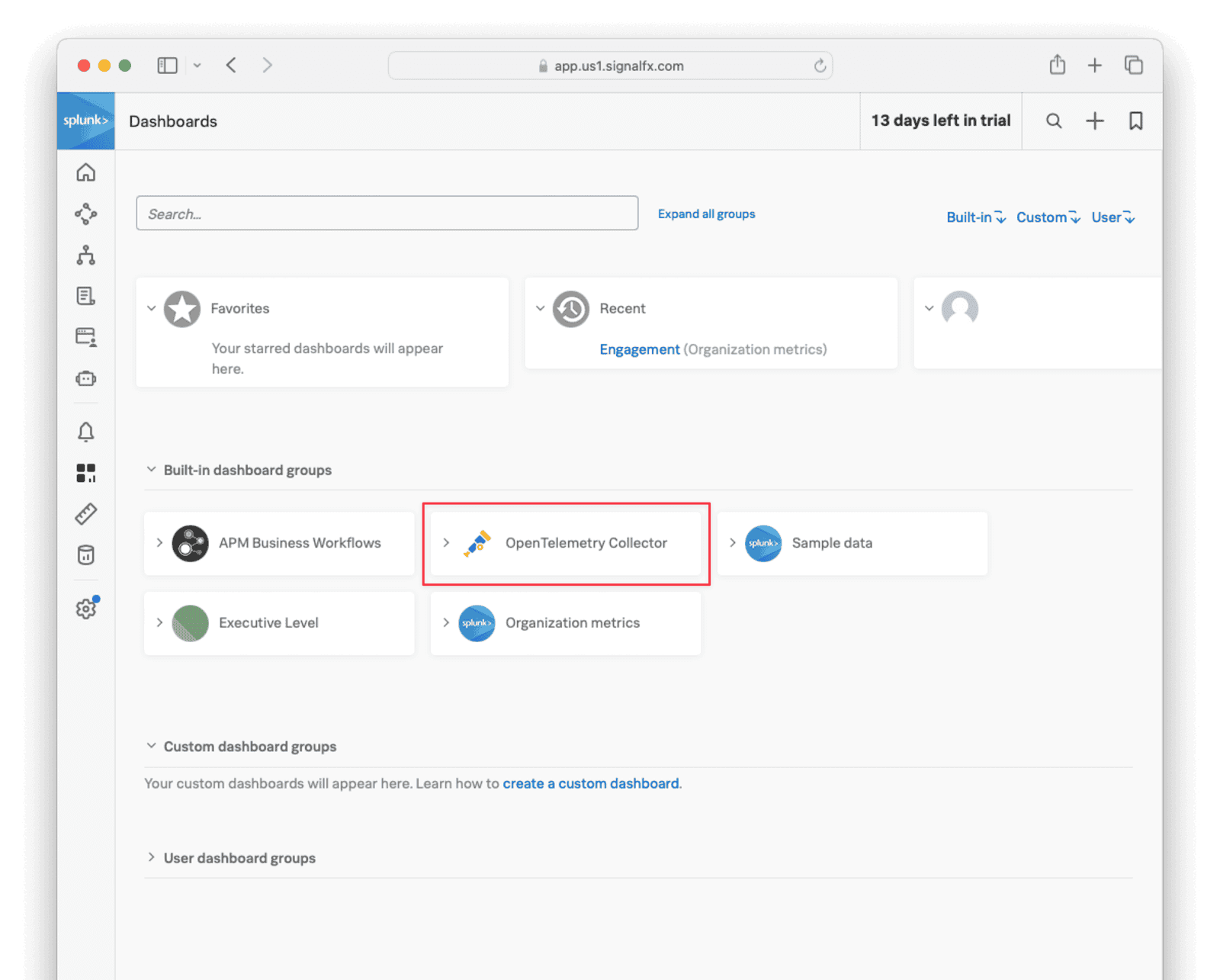Image resolution: width=1220 pixels, height=980 pixels.
Task: Open Dashboards grid icon in sidebar
Action: (x=86, y=473)
